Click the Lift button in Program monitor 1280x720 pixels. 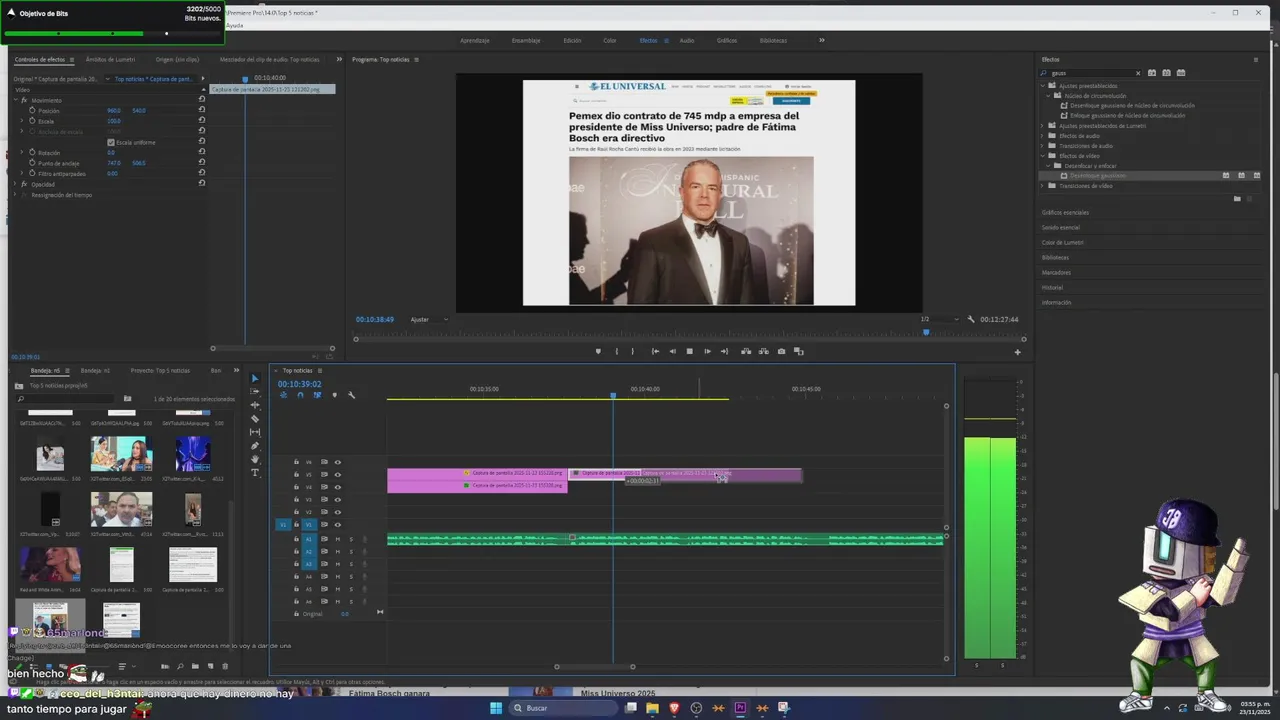click(746, 351)
